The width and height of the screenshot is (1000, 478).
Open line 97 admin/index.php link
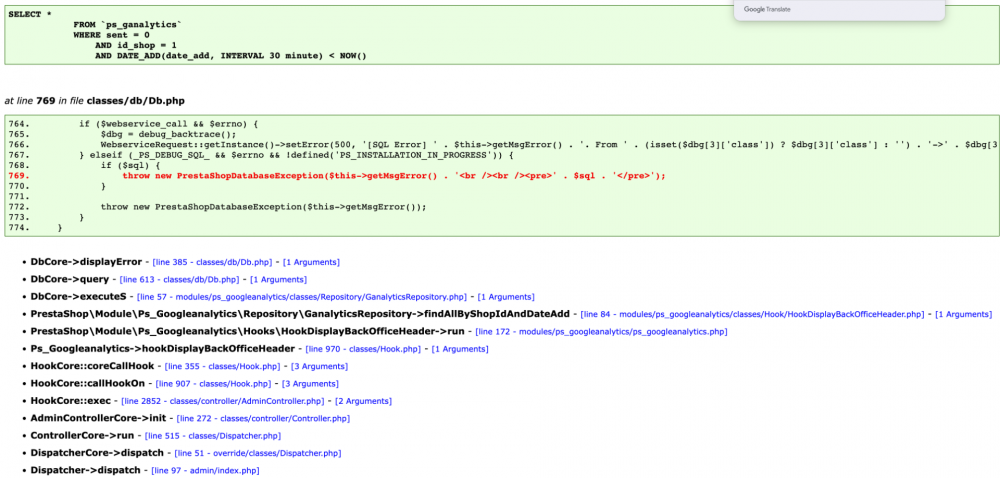tap(205, 471)
